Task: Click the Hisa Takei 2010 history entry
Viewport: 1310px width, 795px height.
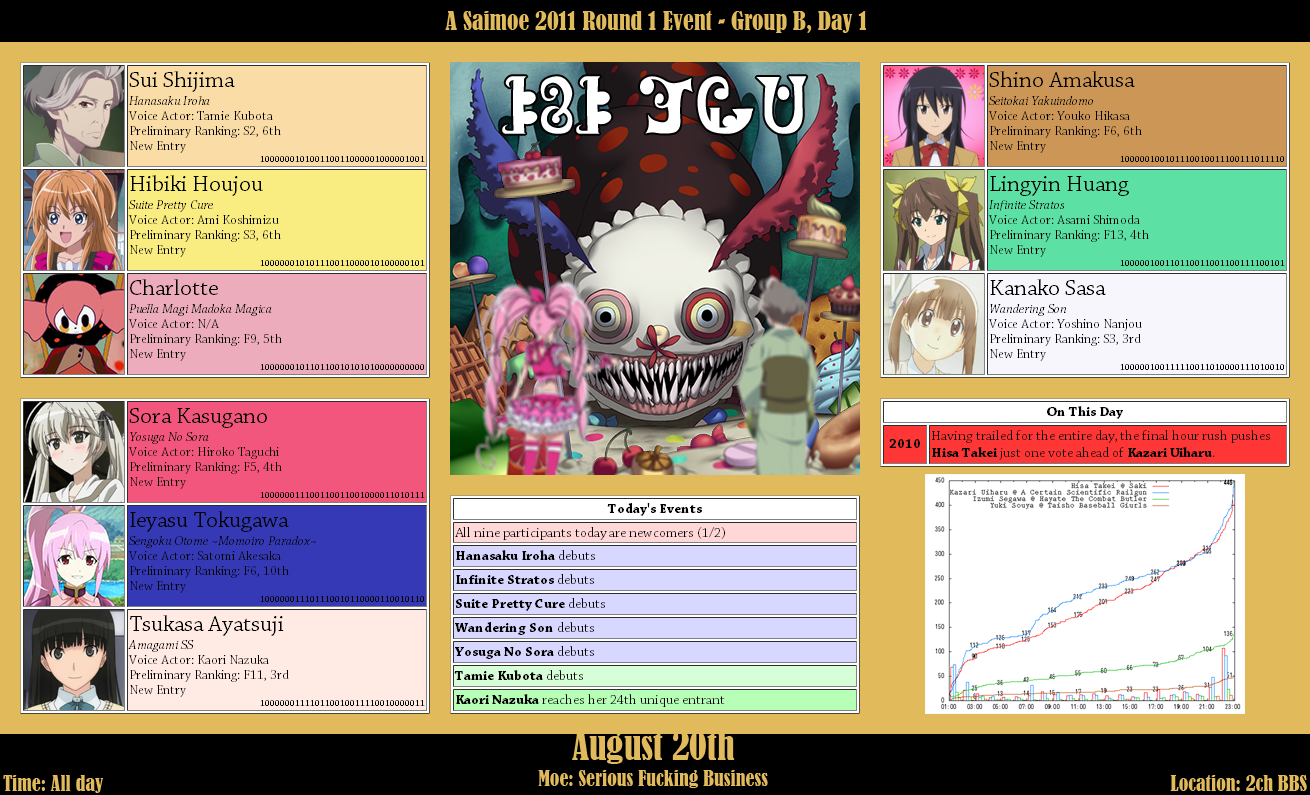Action: click(1108, 444)
